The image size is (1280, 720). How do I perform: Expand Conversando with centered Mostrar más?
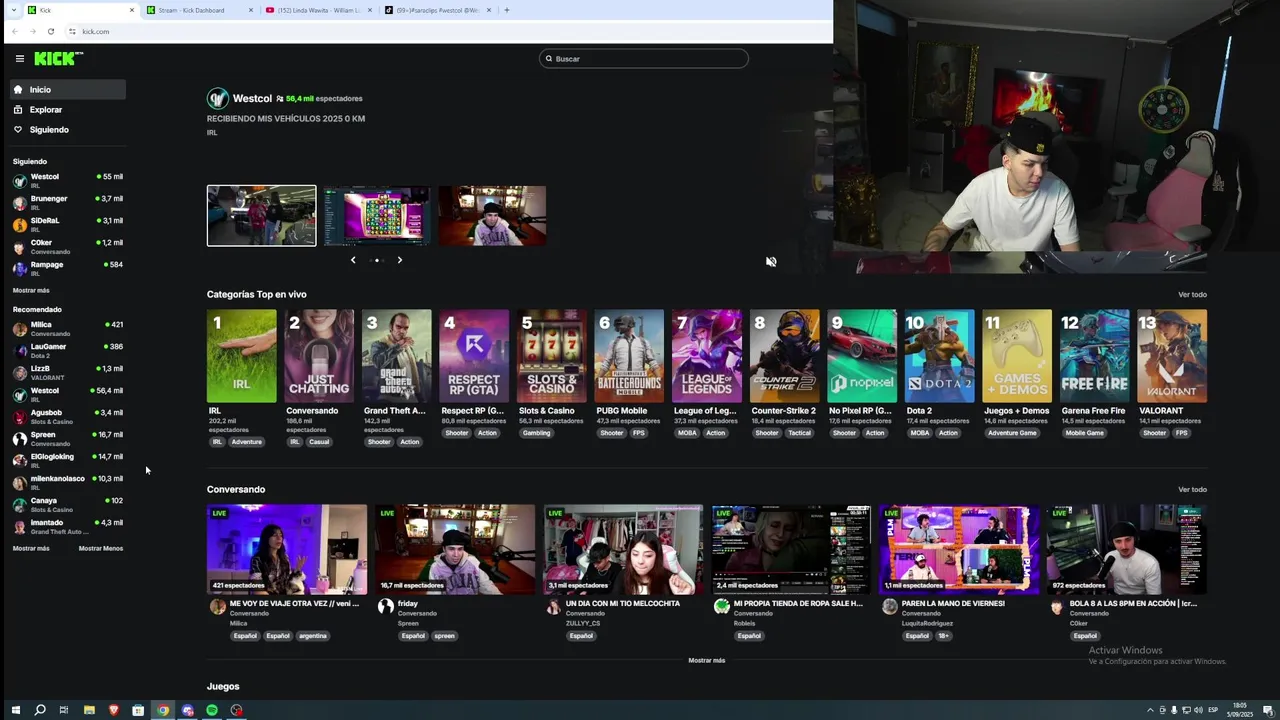(707, 660)
